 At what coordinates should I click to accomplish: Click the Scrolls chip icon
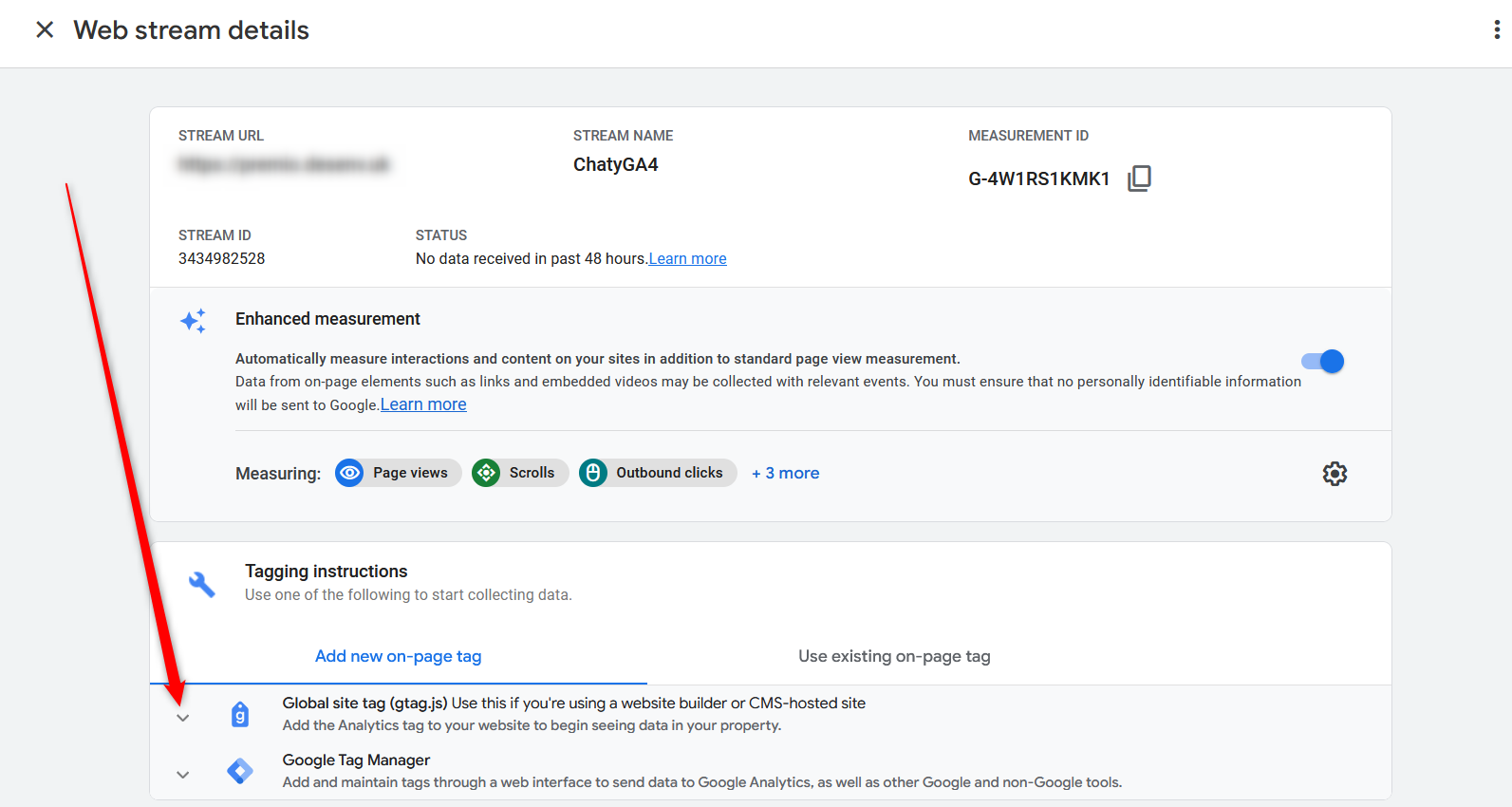click(486, 473)
